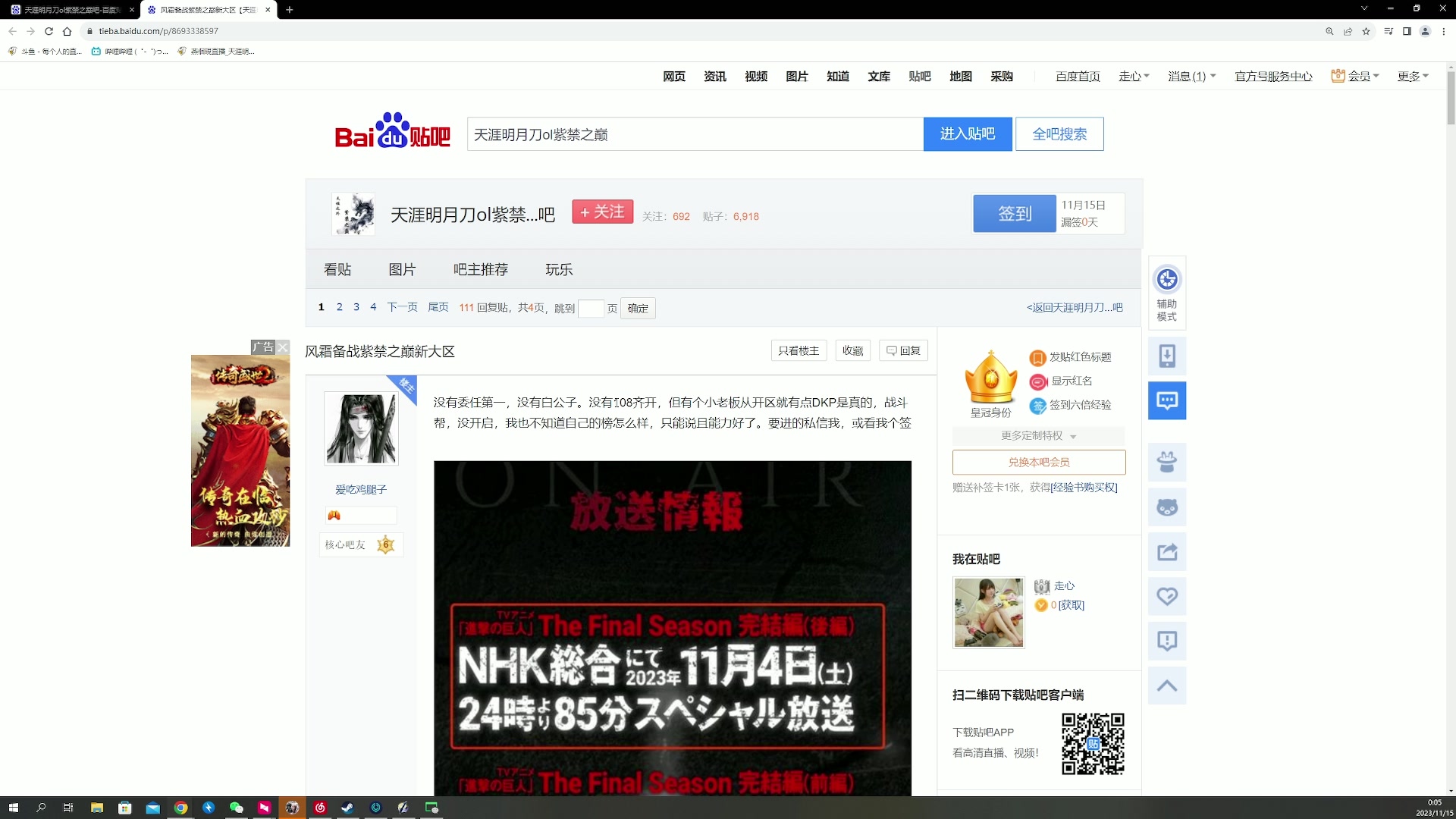Screen dimensions: 1456x819
Task: Select 知道 in top navigation
Action: point(838,76)
